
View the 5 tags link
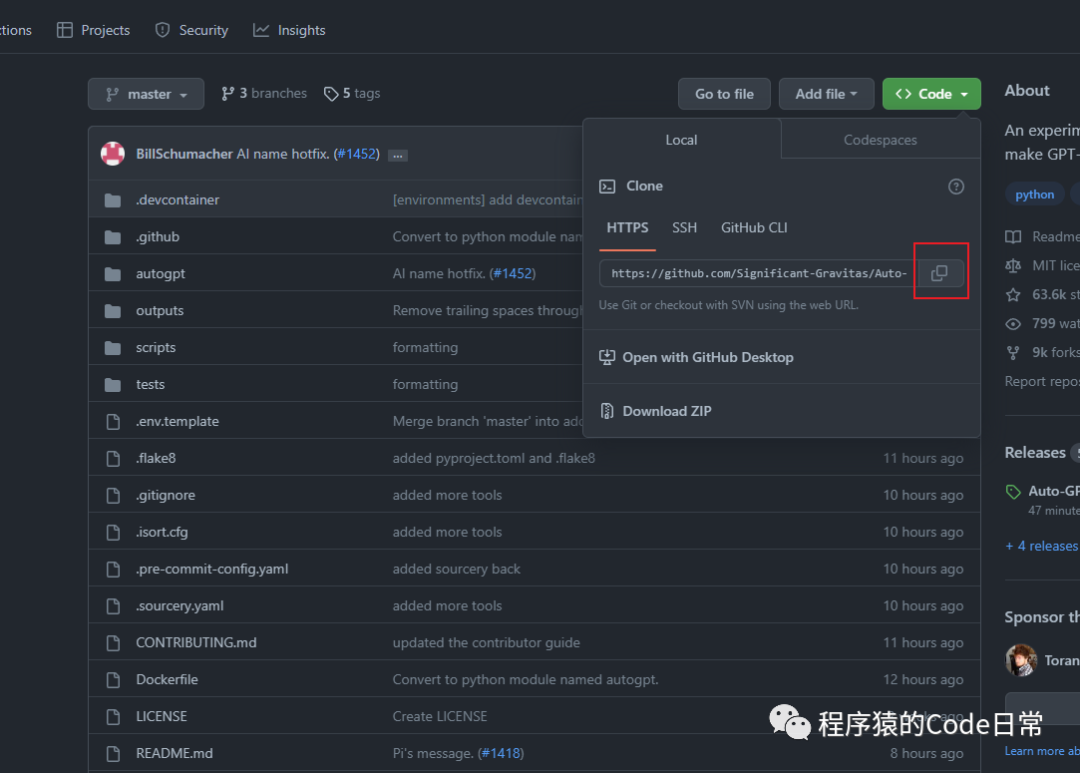352,94
